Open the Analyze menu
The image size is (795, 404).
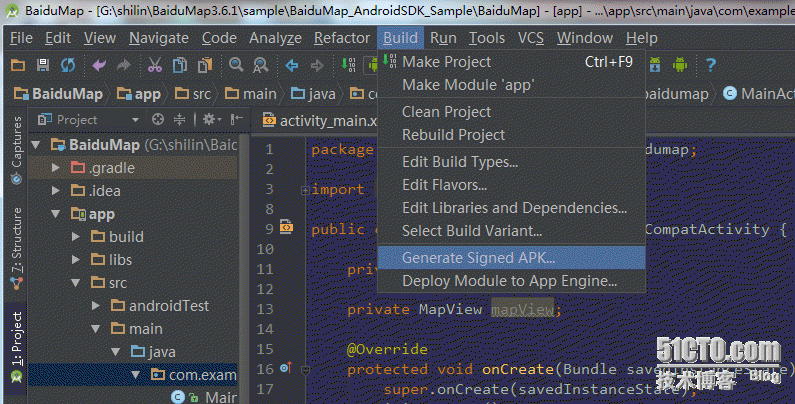coord(275,38)
